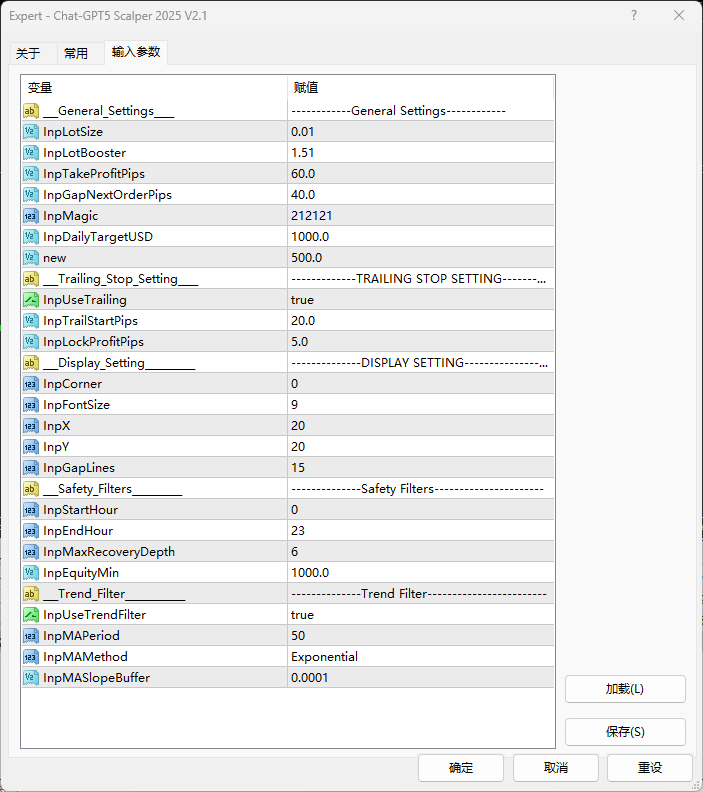The width and height of the screenshot is (703, 792).
Task: Switch to the 关于 tab
Action: (29, 53)
